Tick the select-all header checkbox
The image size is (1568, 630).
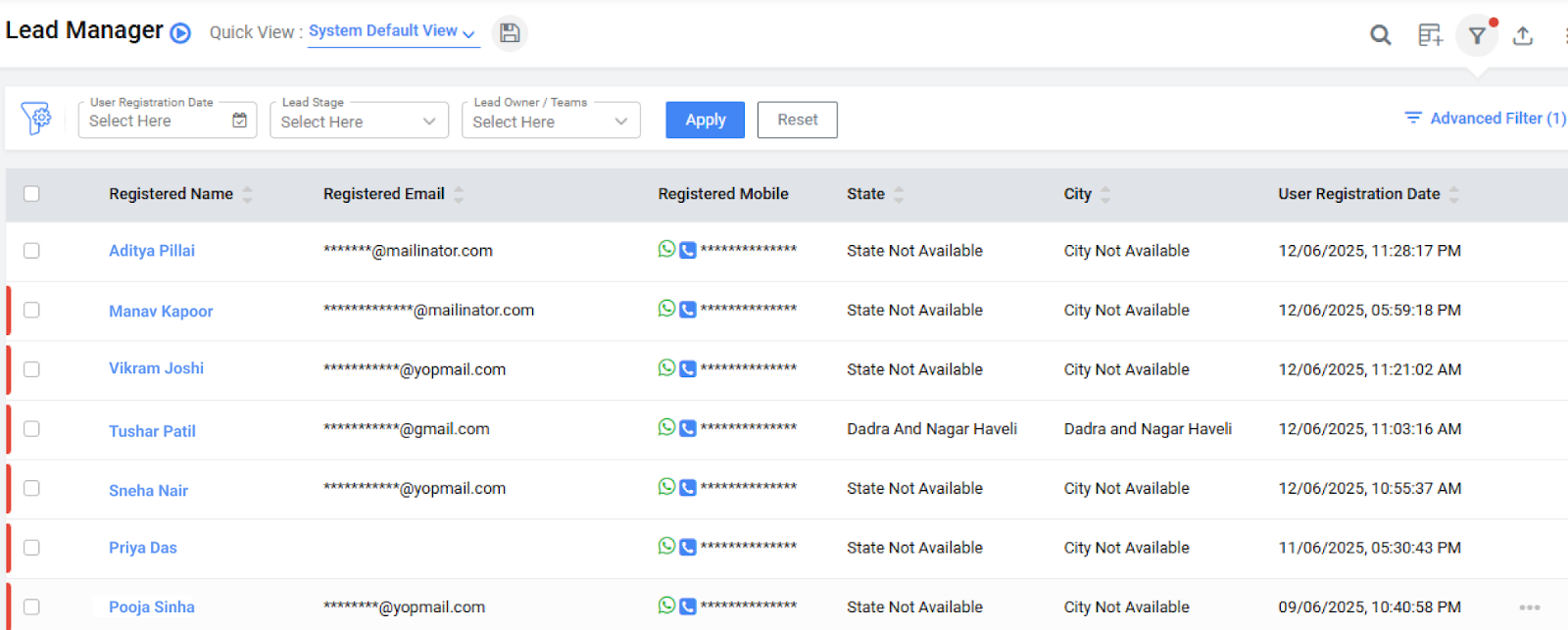pos(31,194)
